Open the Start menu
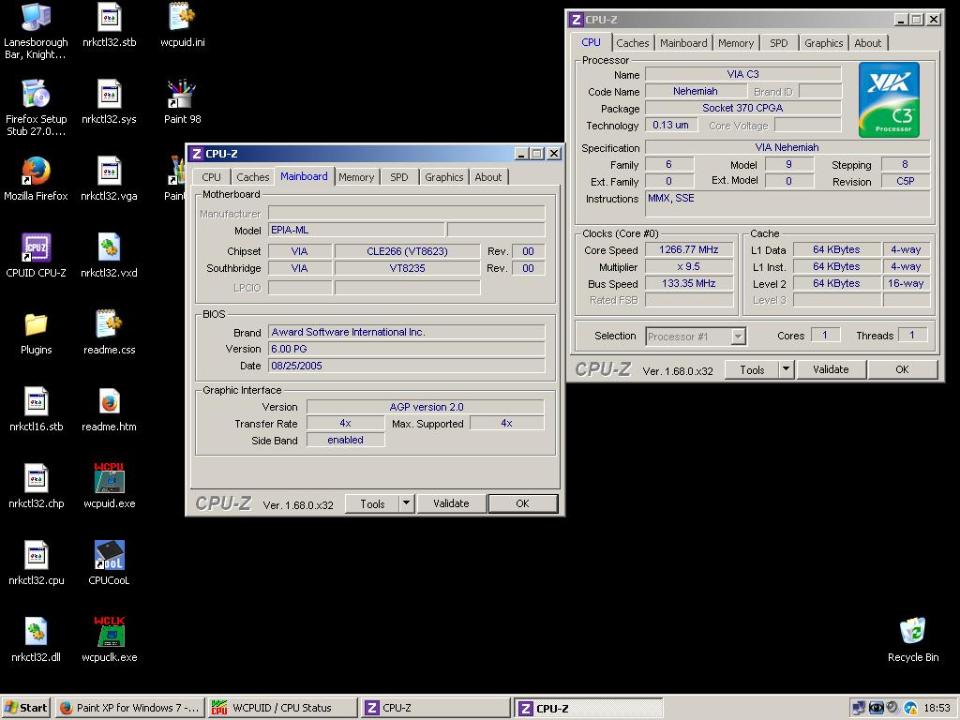960x720 pixels. tap(26, 708)
